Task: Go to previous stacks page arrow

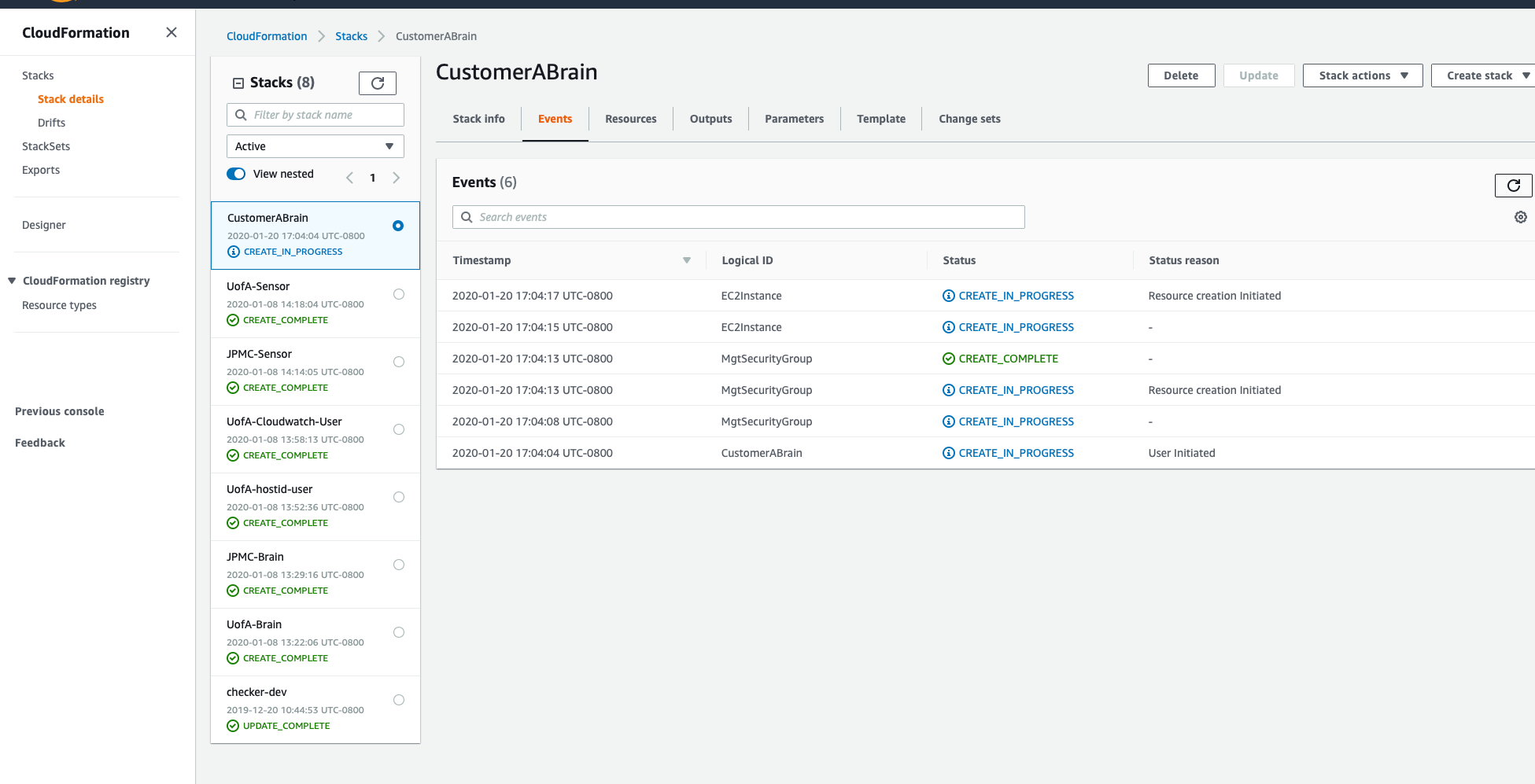Action: tap(349, 178)
